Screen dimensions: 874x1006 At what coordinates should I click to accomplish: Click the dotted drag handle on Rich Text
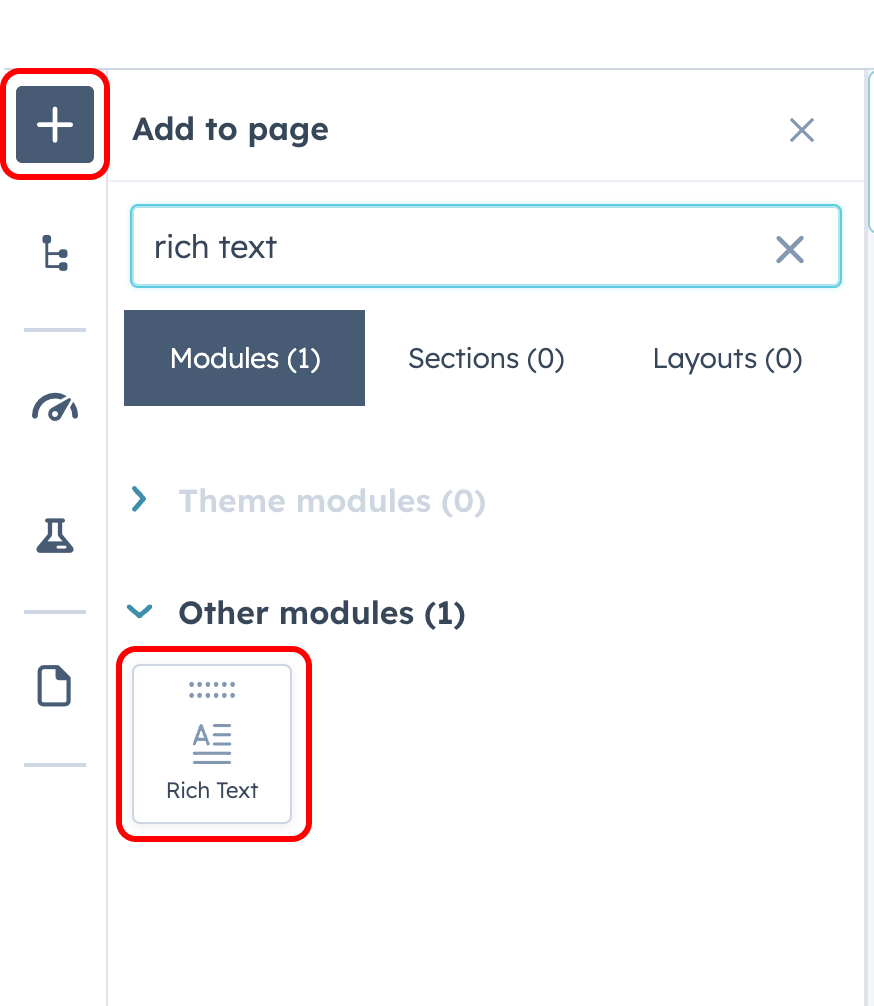point(212,689)
